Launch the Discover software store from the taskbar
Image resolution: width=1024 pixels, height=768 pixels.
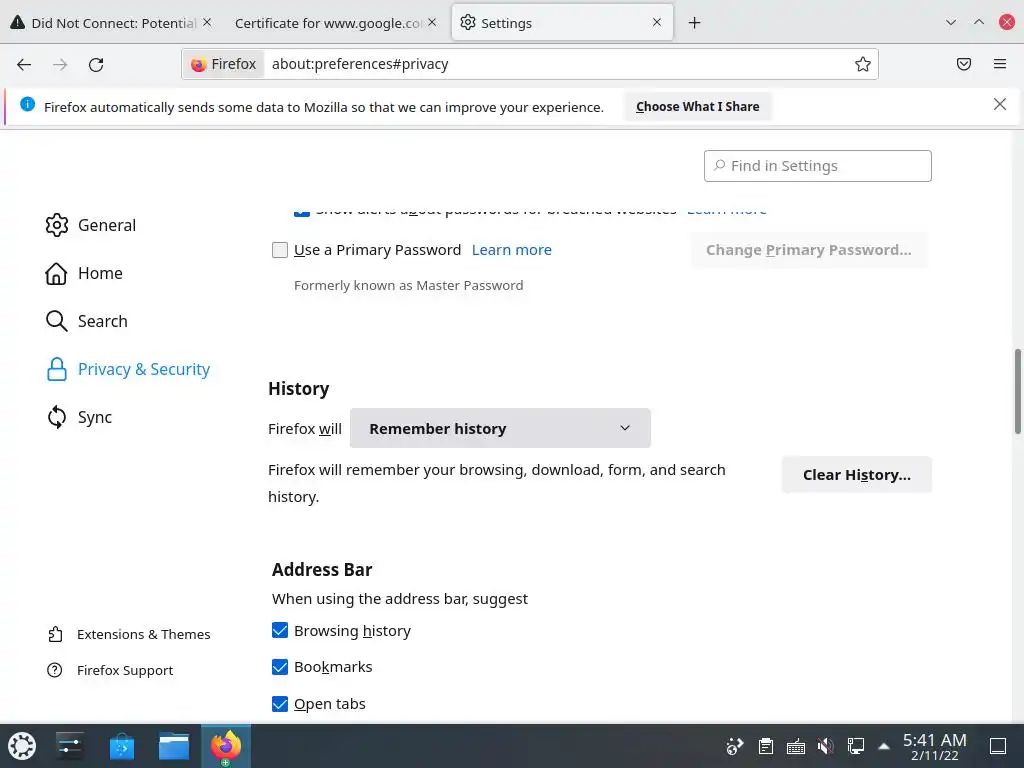[121, 746]
